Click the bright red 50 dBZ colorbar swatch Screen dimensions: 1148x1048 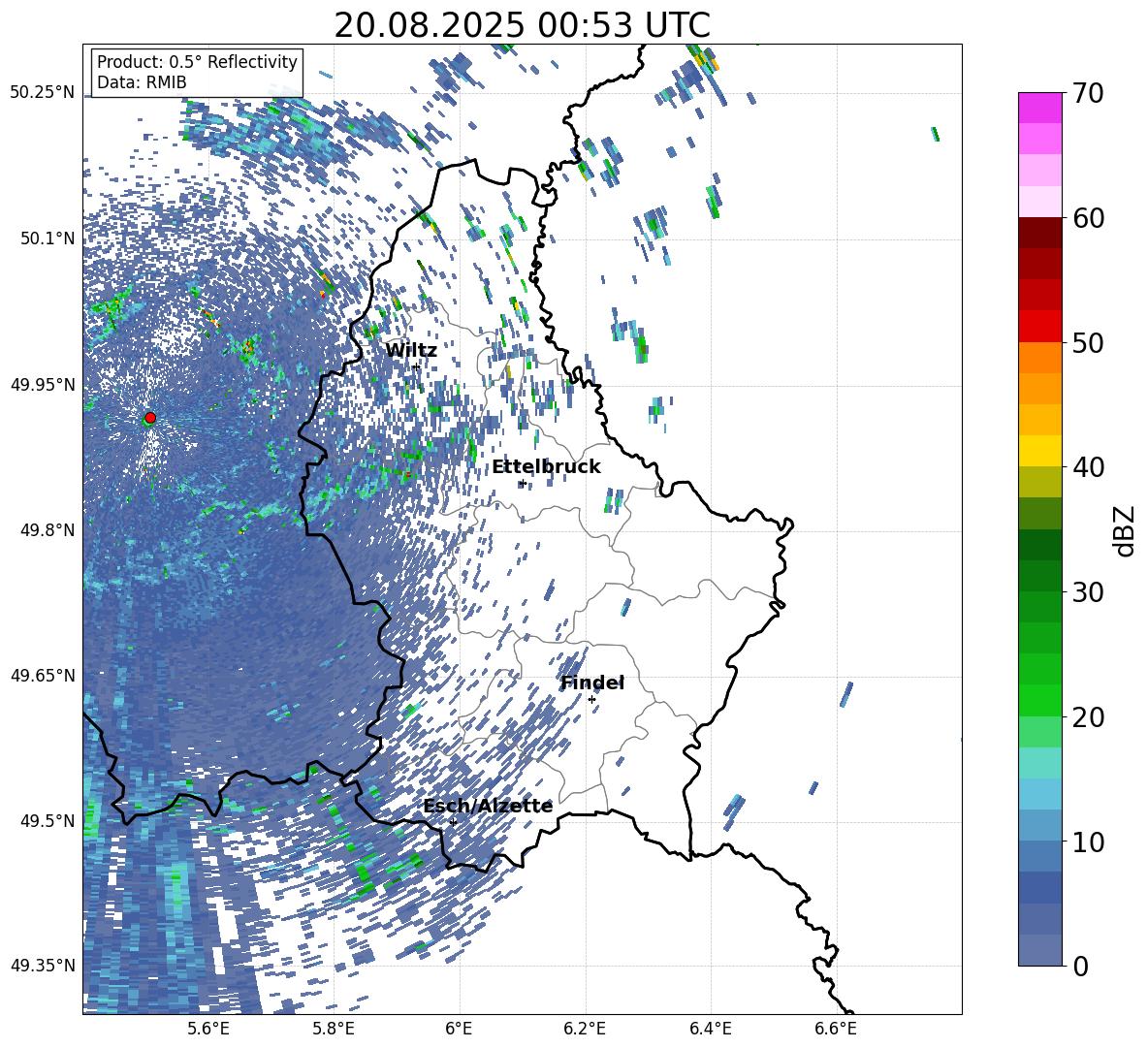(x=1039, y=327)
